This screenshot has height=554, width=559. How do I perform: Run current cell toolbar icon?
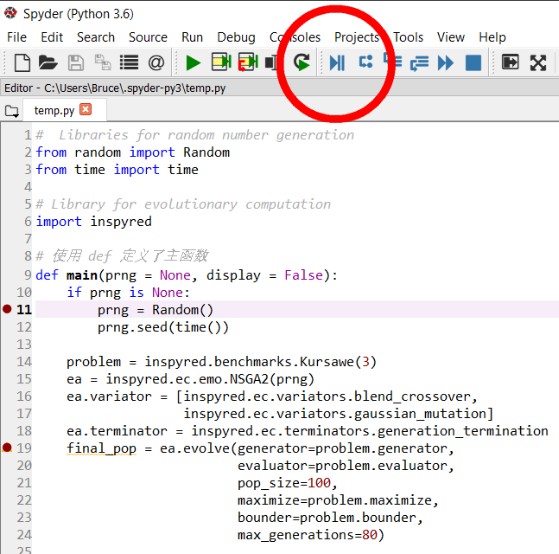click(x=221, y=62)
